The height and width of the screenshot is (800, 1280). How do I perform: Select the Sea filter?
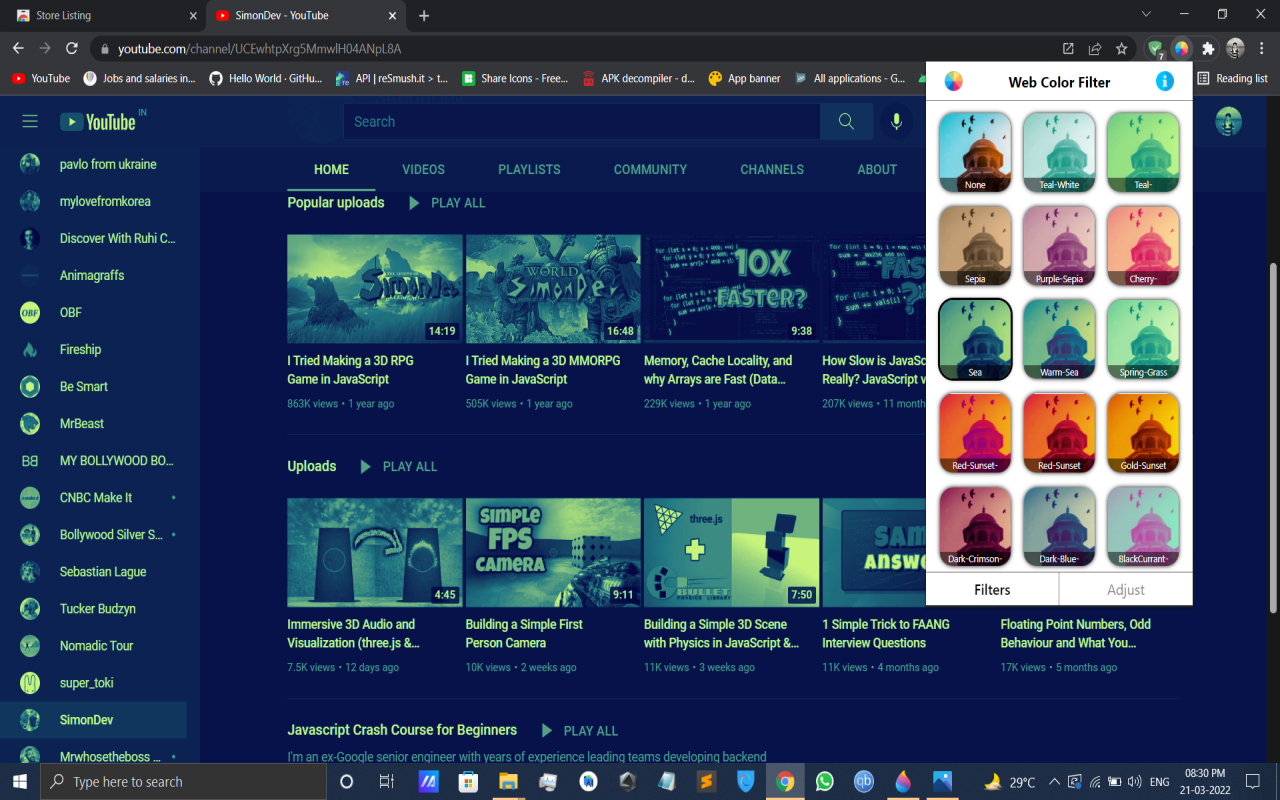[975, 339]
